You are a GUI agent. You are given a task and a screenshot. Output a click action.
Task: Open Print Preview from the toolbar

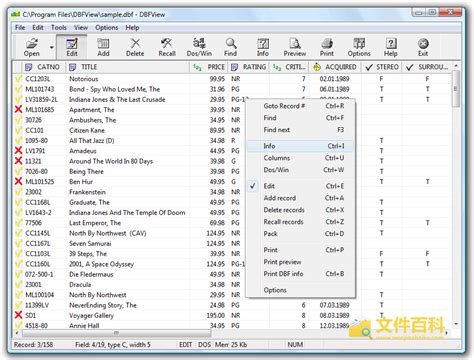[x=295, y=47]
